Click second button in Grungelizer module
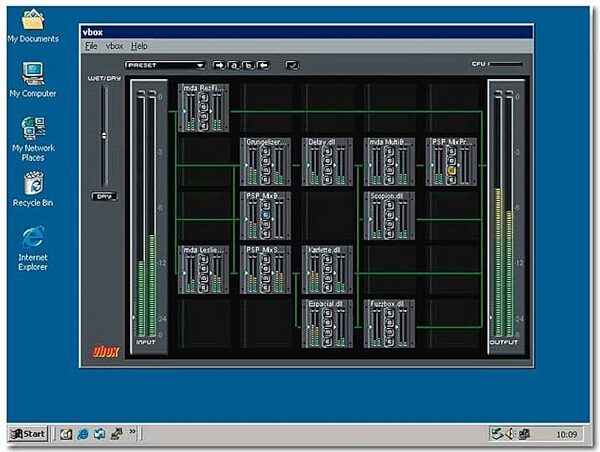The image size is (600, 452). [x=266, y=161]
